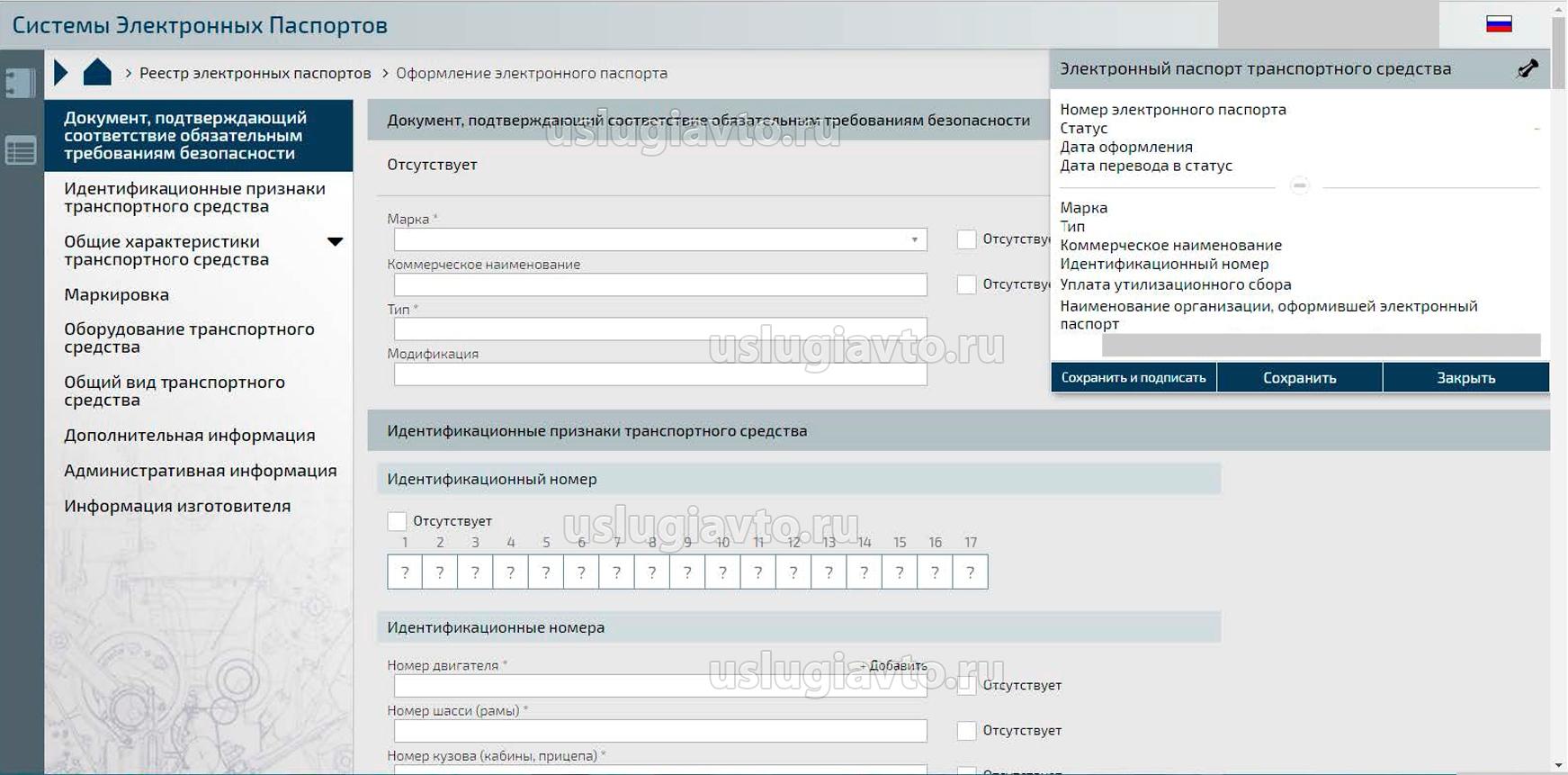This screenshot has width=1568, height=775.
Task: Tick Отсутствует checkbox under Идентификационный номер
Action: pos(397,521)
